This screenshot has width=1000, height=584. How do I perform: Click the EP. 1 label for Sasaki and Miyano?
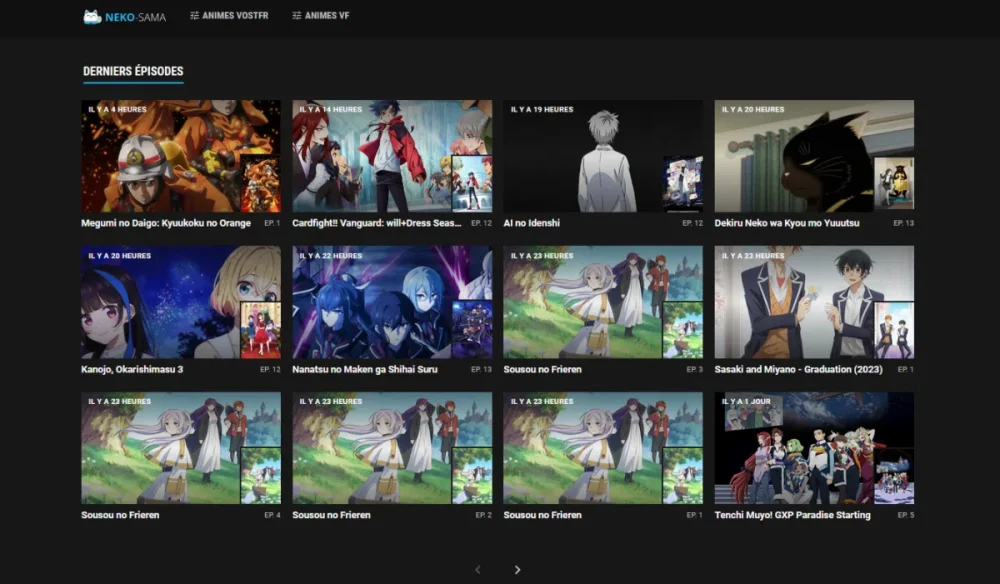tap(906, 369)
